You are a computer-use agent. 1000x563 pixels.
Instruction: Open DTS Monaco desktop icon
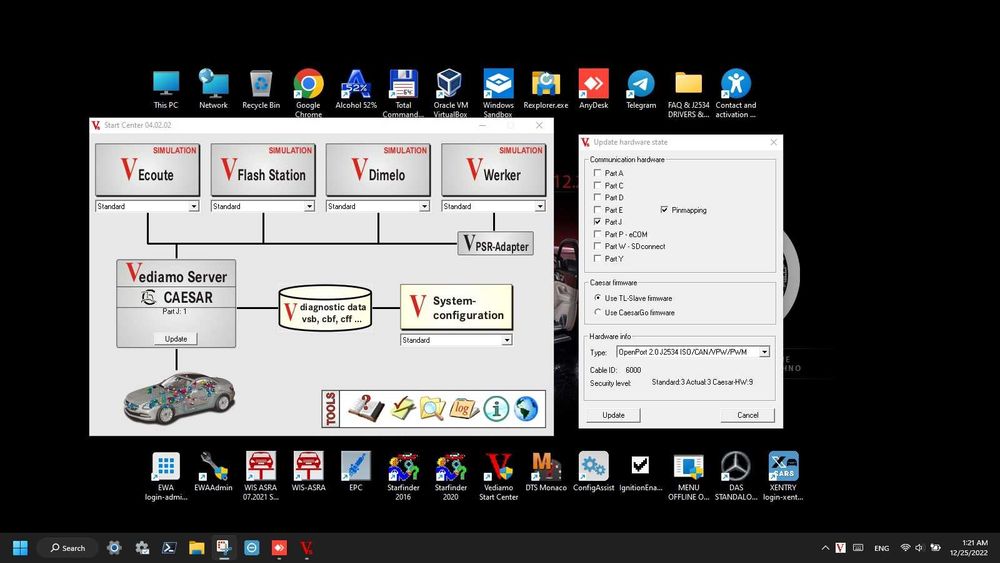tap(546, 472)
